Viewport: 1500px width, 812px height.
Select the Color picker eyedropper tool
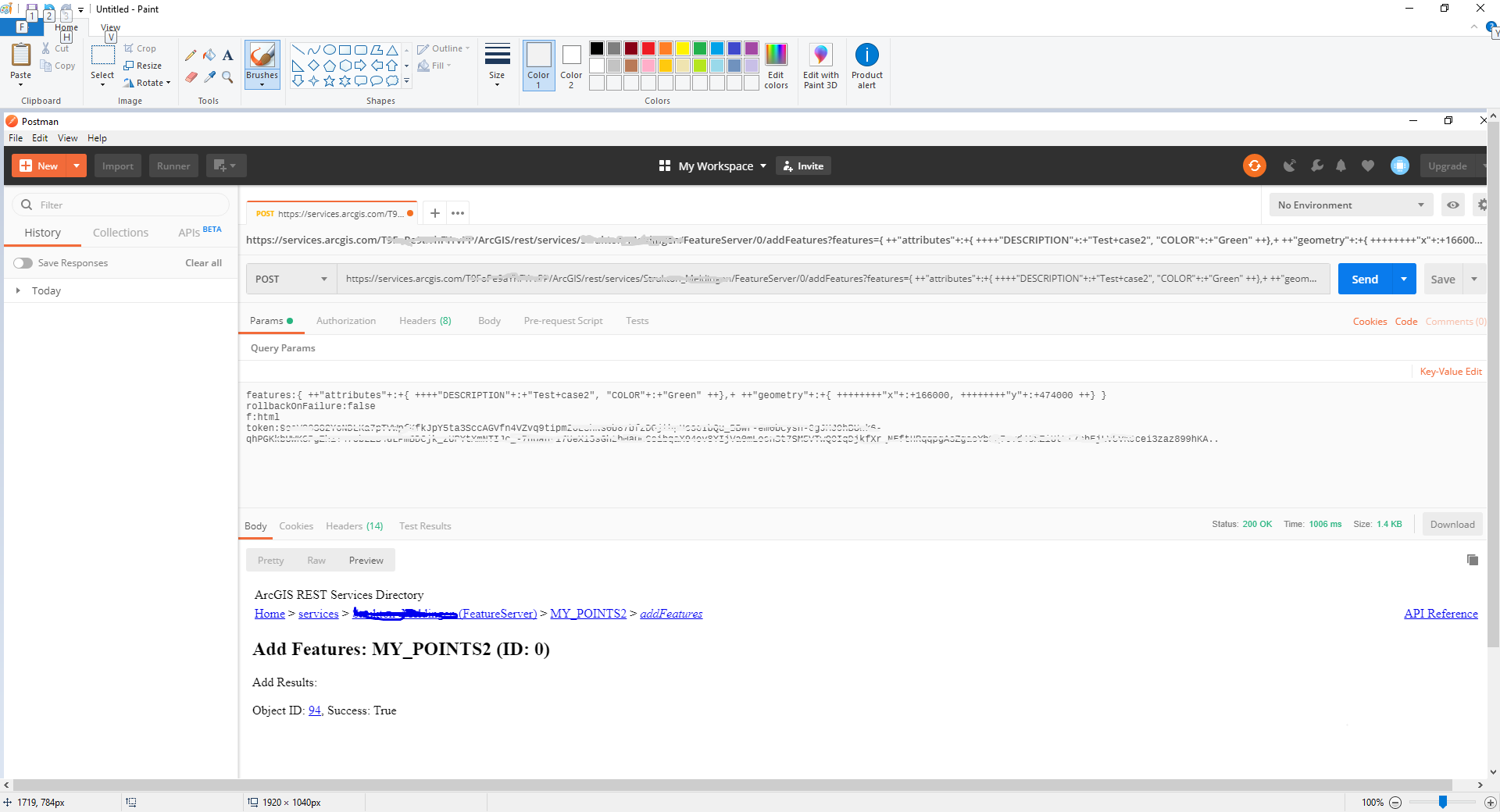coord(209,77)
